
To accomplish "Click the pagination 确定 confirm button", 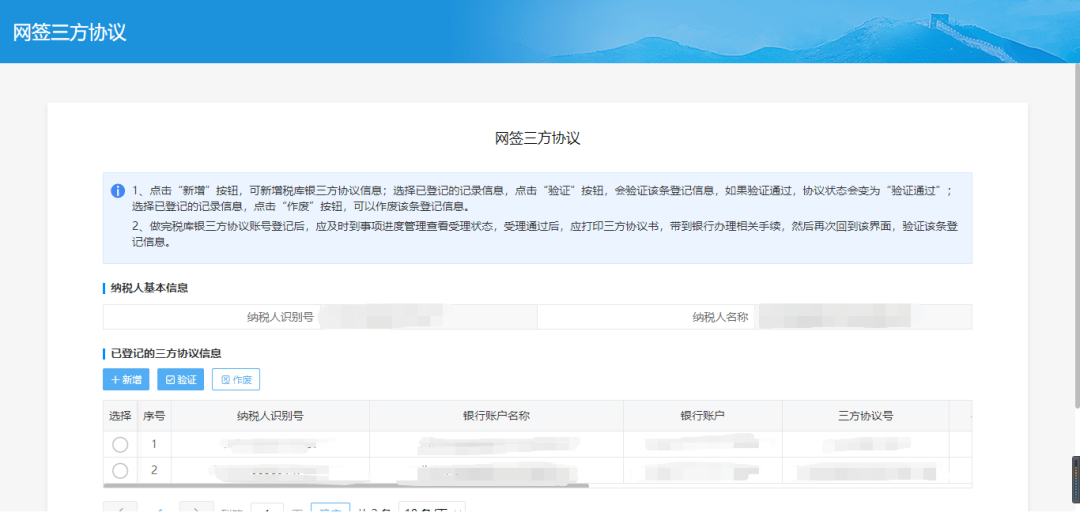I will click(x=330, y=511).
